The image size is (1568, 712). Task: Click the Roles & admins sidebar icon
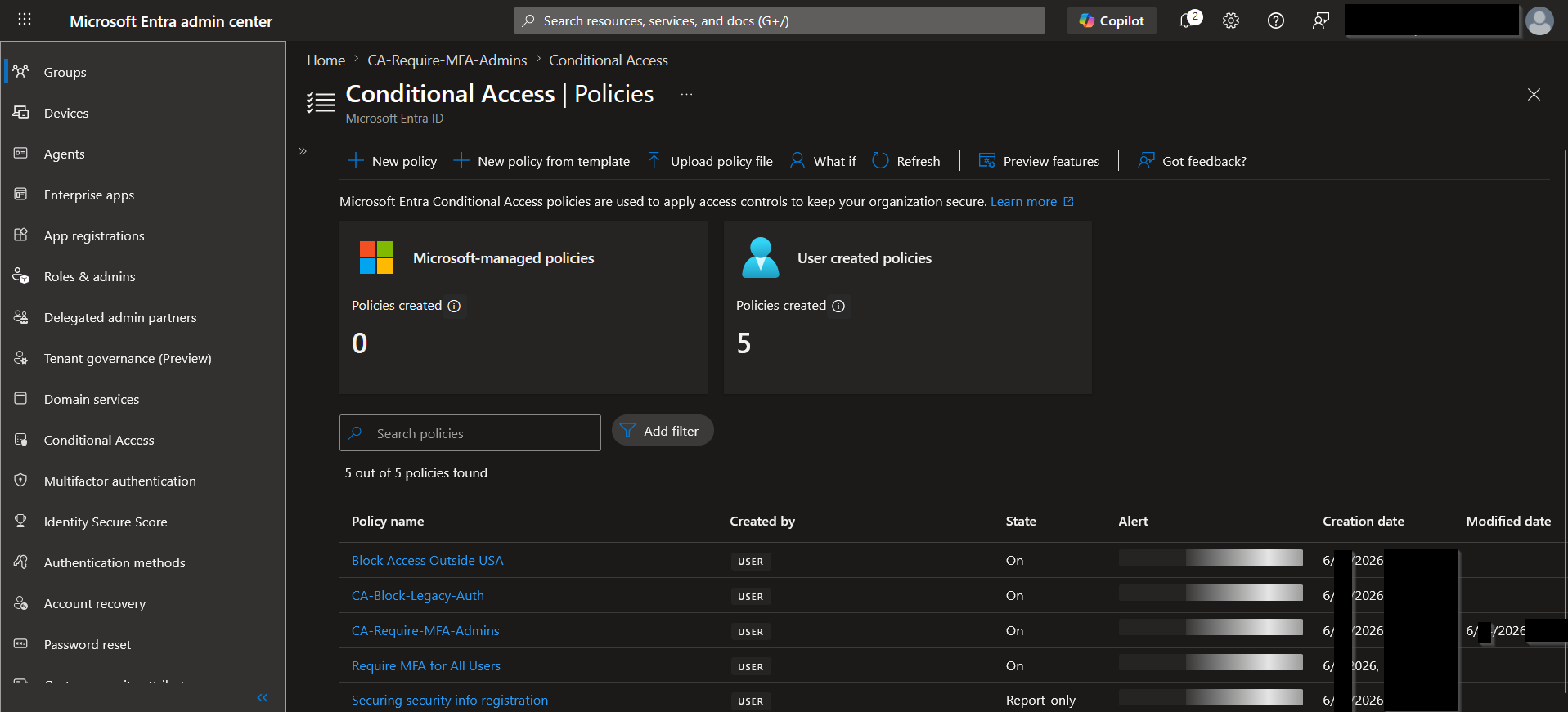pos(21,275)
